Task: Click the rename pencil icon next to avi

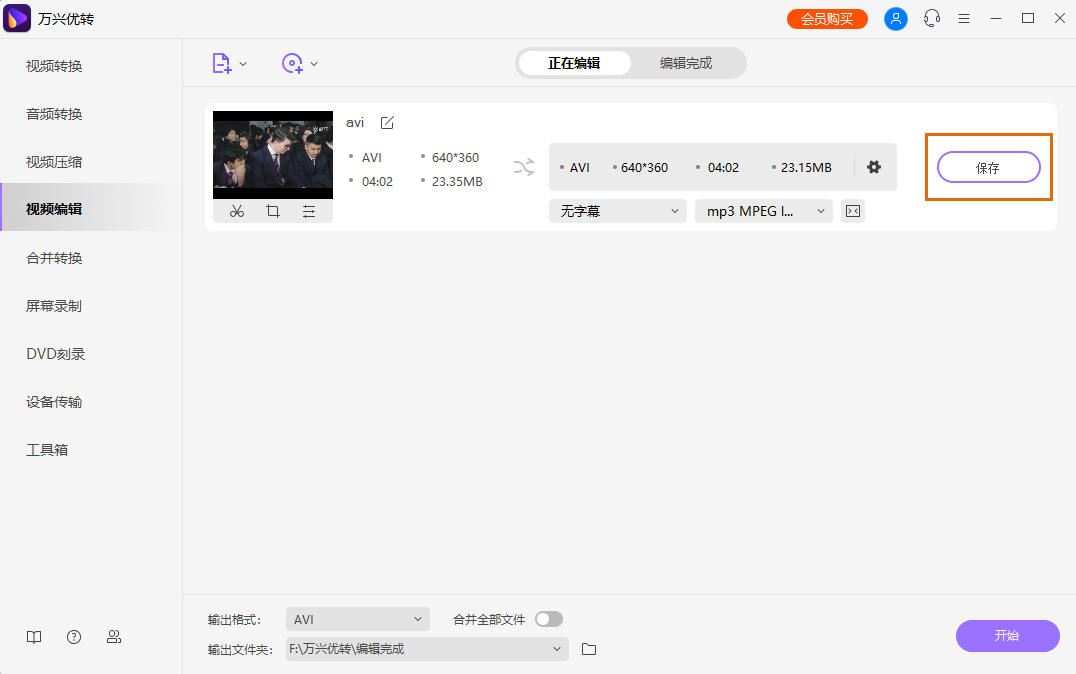Action: coord(386,122)
